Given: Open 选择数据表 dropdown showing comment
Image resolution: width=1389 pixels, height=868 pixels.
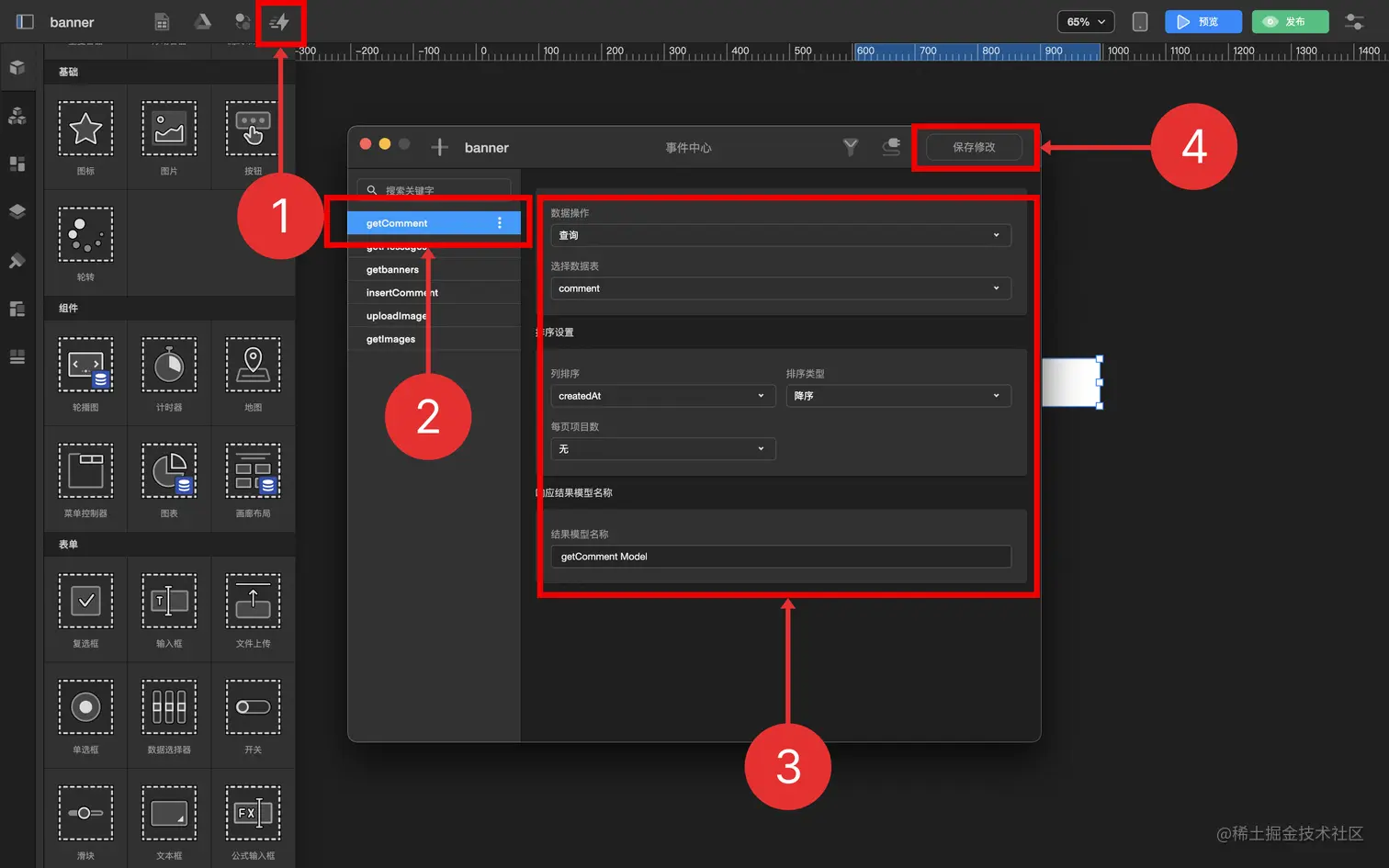Looking at the screenshot, I should (781, 288).
